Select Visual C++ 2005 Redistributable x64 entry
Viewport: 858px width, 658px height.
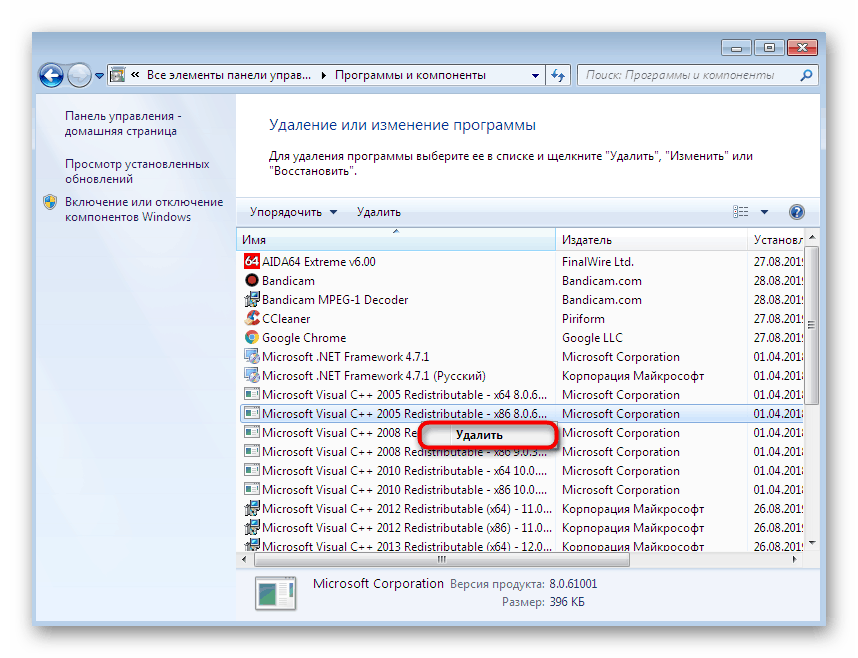point(404,395)
